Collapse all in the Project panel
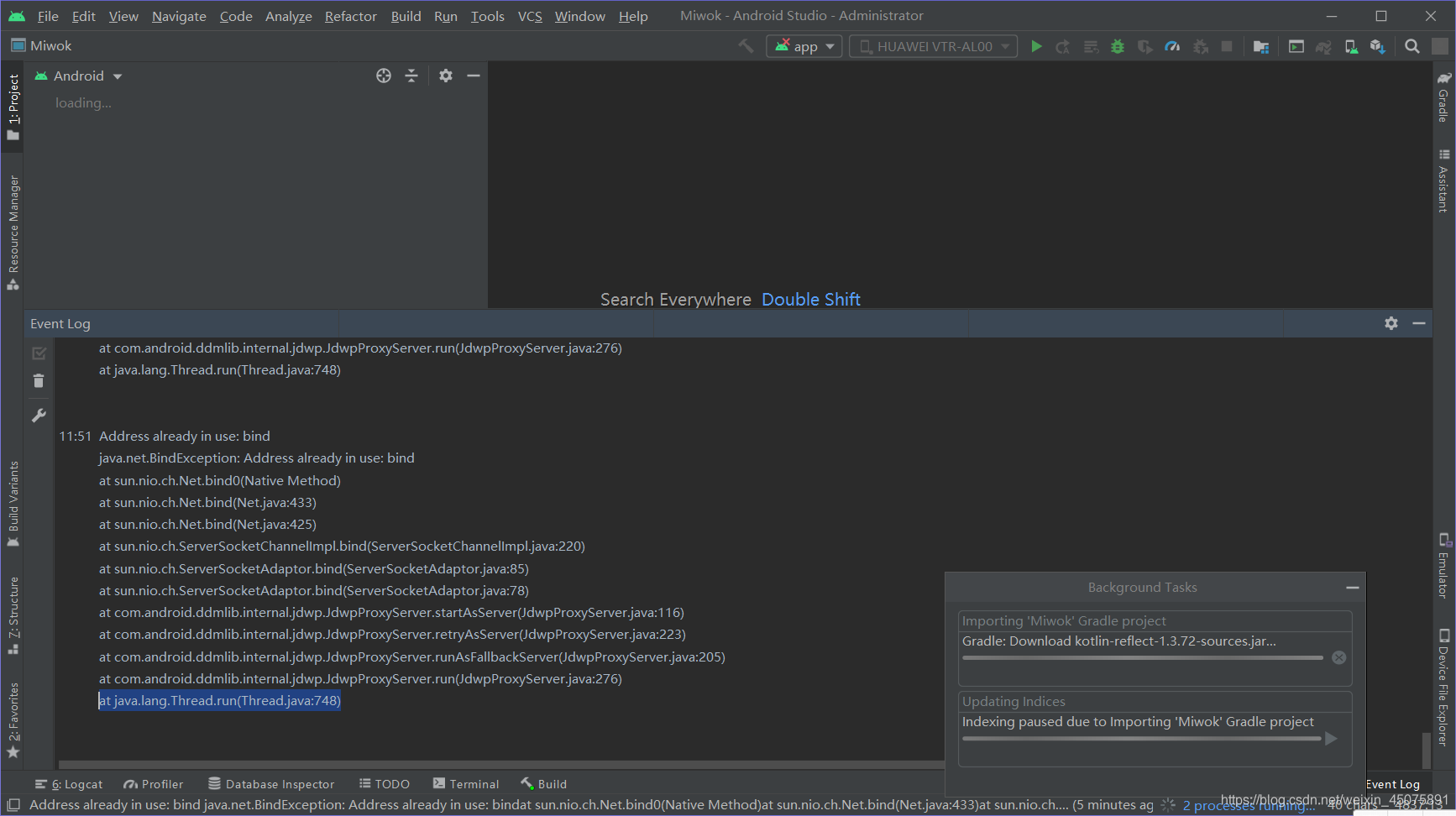Screen dimensions: 1456x816 pyautogui.click(x=411, y=76)
